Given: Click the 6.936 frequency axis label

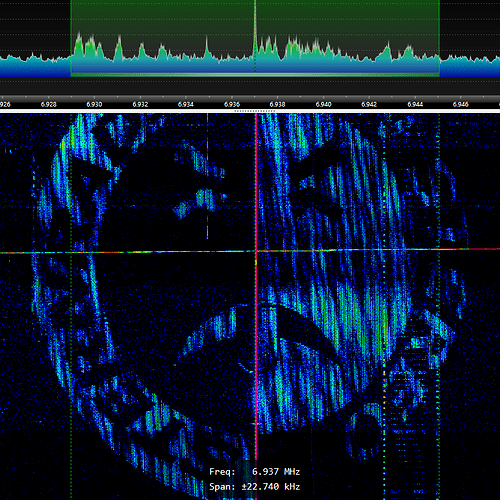Looking at the screenshot, I should (232, 104).
